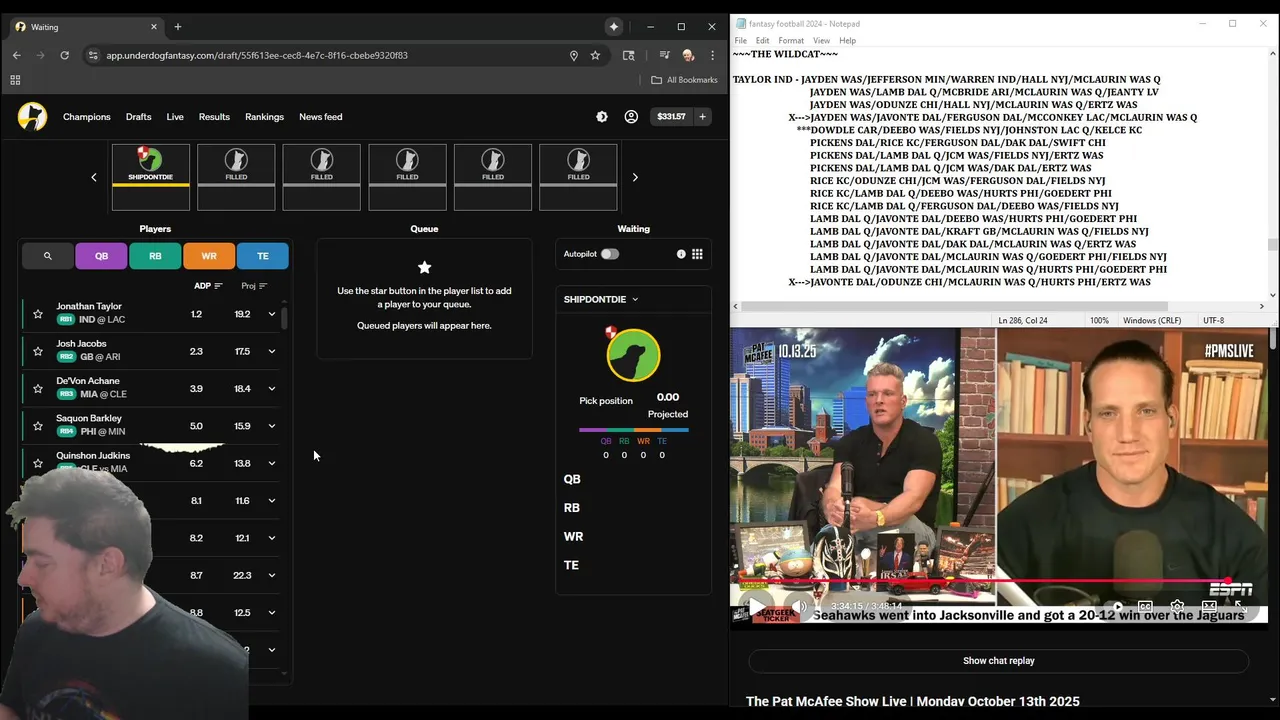
Task: Expand player row with 22.3 projection
Action: pyautogui.click(x=271, y=575)
